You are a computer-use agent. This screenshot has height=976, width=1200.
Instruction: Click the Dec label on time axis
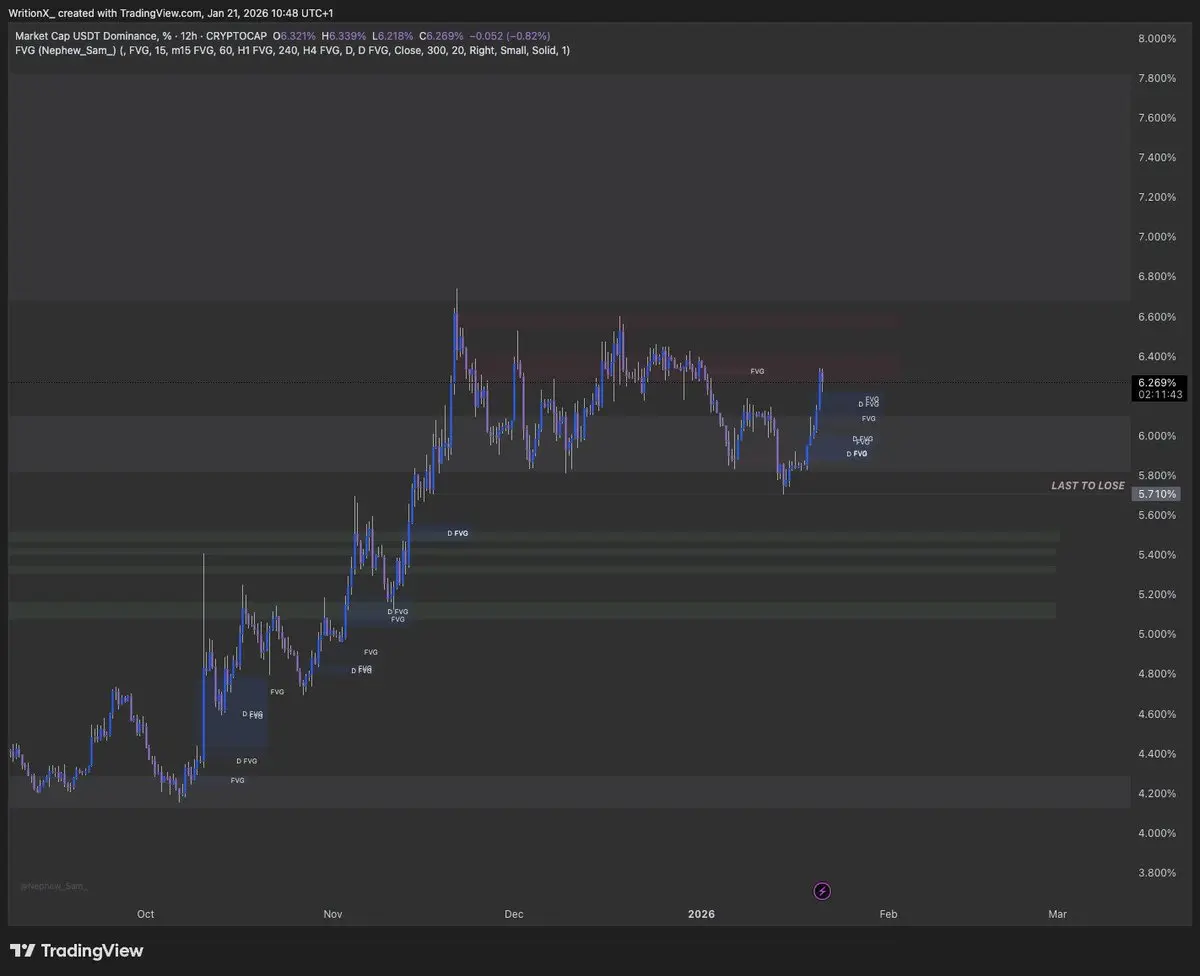coord(514,914)
